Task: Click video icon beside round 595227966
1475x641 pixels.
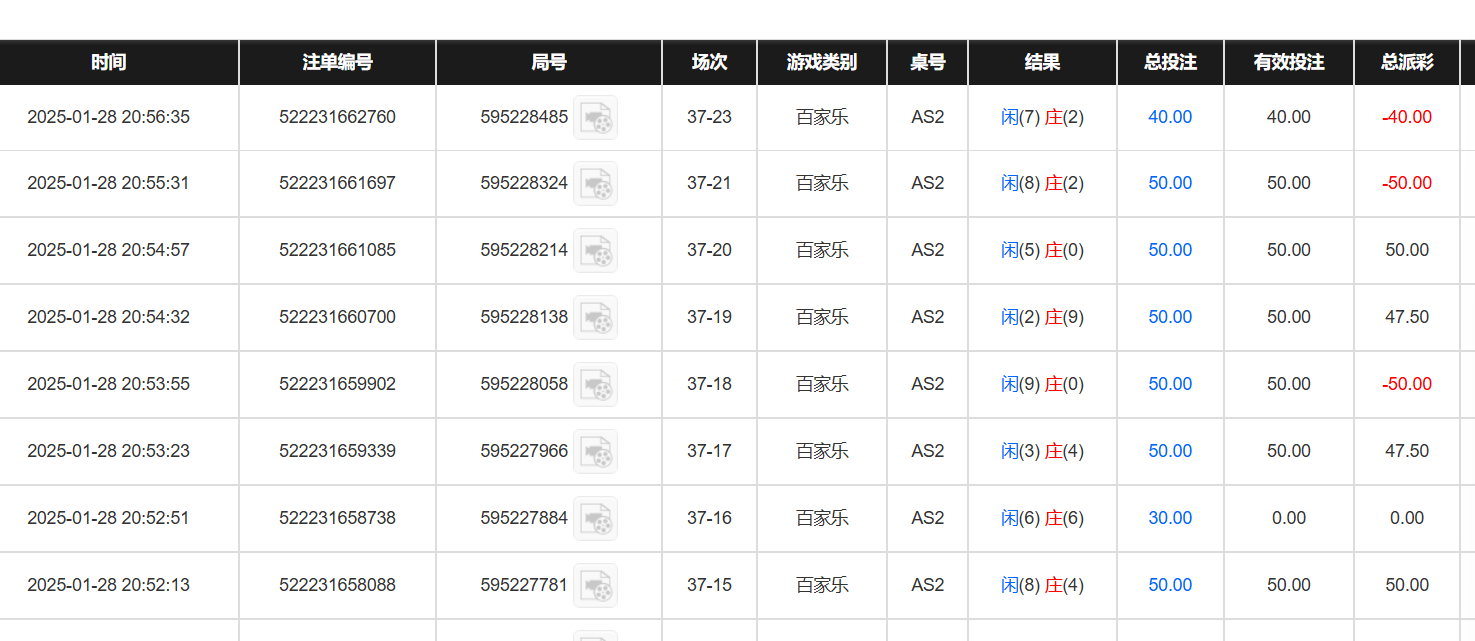Action: point(595,452)
